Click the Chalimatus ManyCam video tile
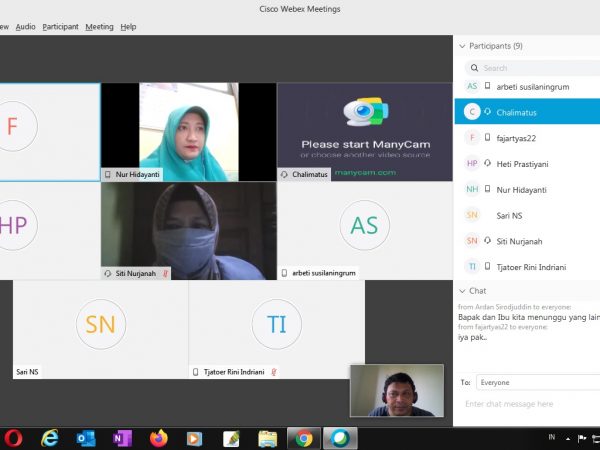The width and height of the screenshot is (600, 450). [x=365, y=132]
